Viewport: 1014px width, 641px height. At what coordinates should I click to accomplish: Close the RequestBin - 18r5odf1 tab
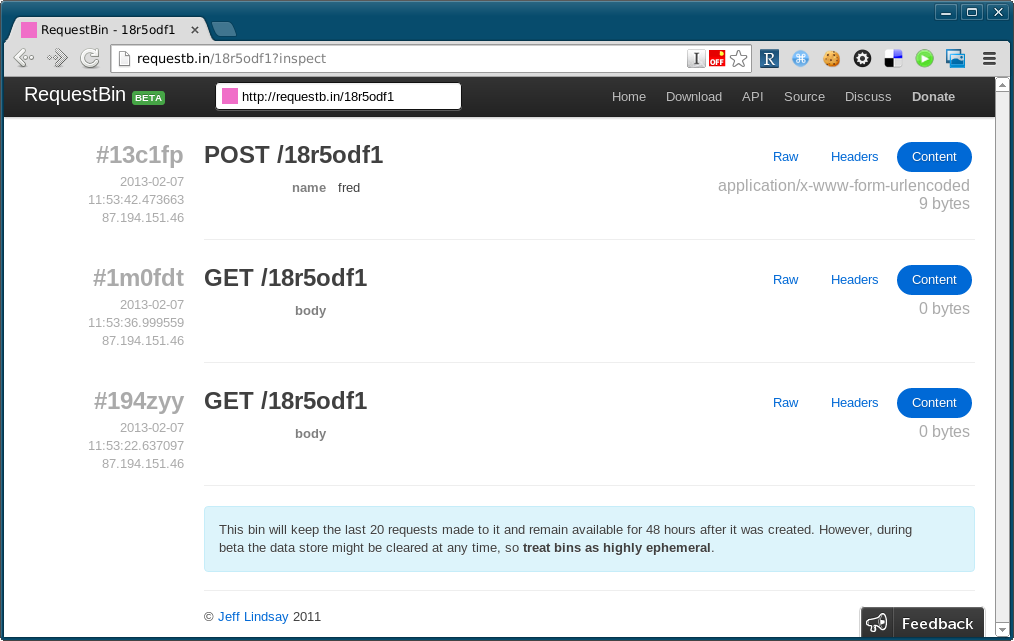point(195,30)
